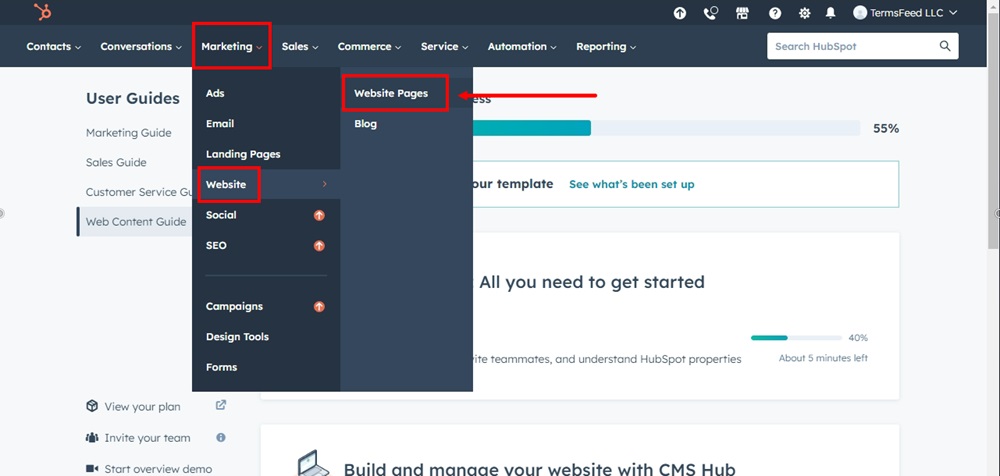The image size is (1000, 476).
Task: Open the settings gear icon
Action: click(805, 13)
